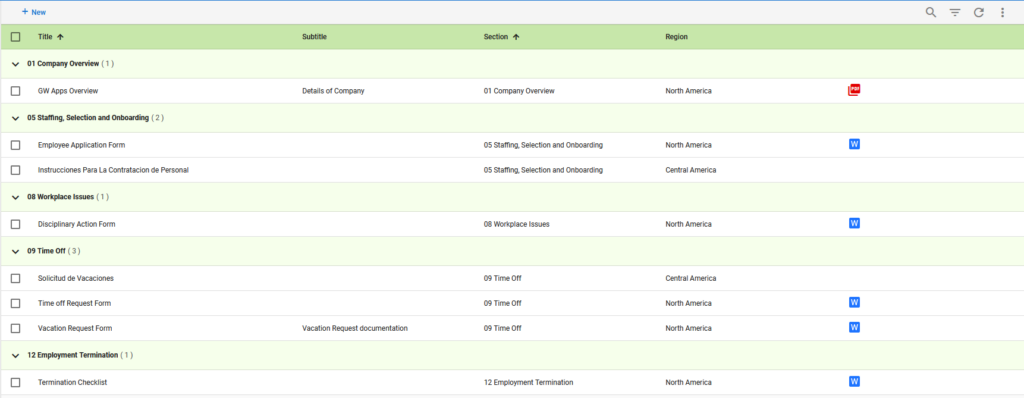Screen dimensions: 1024x398
Task: Open Word icon for Vacation Request Form
Action: click(854, 327)
